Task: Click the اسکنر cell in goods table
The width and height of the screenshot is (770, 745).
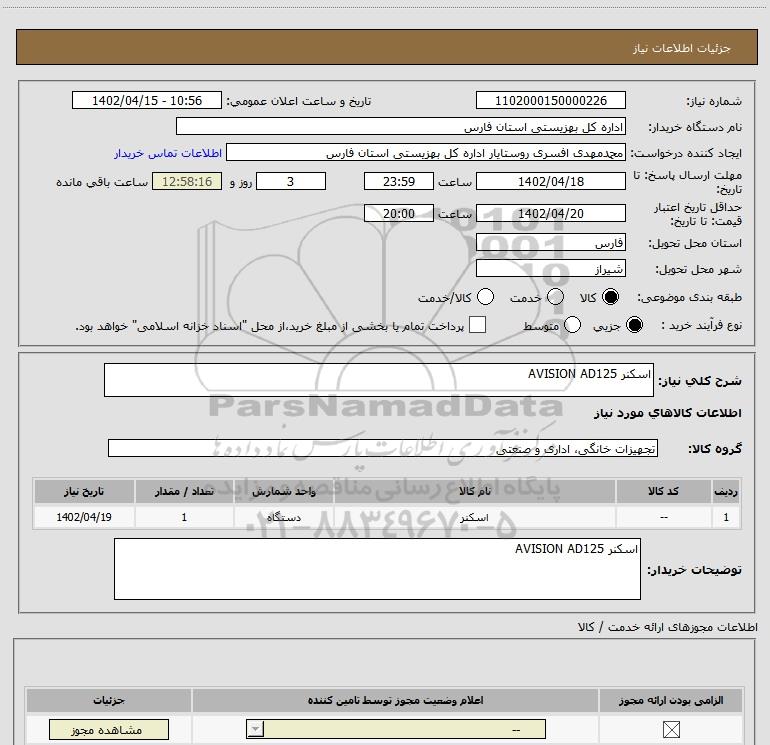Action: [474, 517]
